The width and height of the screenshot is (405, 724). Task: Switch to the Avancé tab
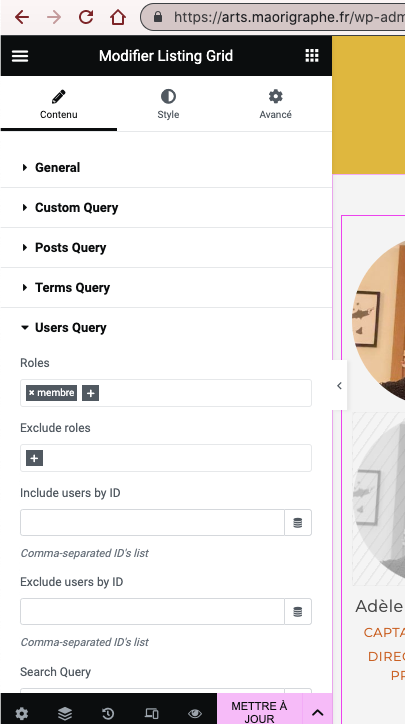[275, 104]
